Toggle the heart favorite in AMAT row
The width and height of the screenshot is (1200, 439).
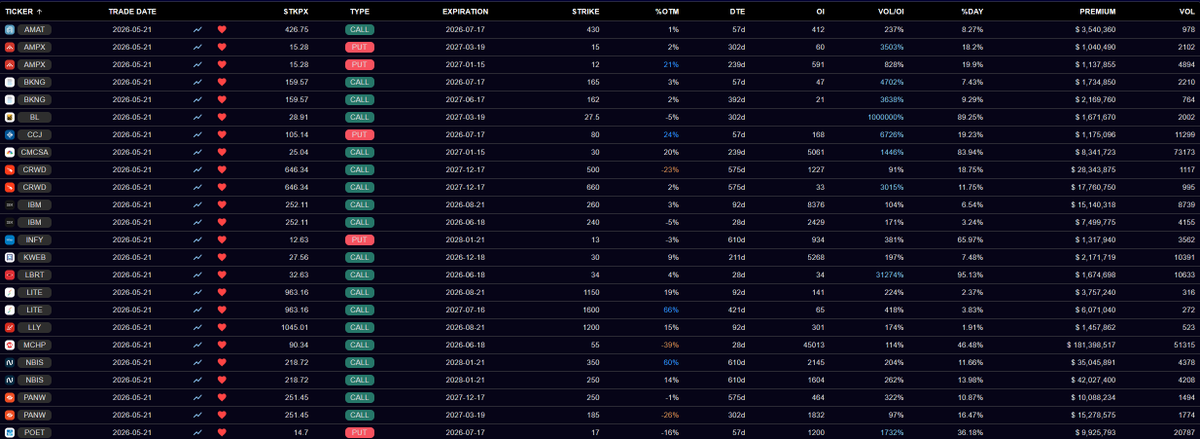[222, 30]
